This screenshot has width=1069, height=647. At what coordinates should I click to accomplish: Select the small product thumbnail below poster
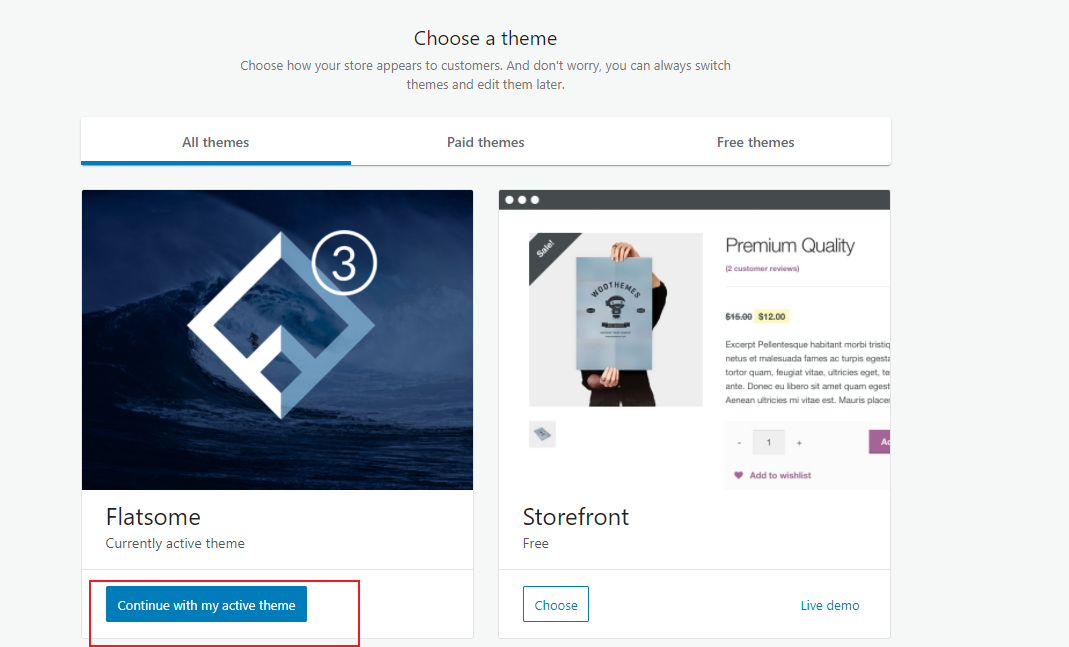tap(542, 434)
